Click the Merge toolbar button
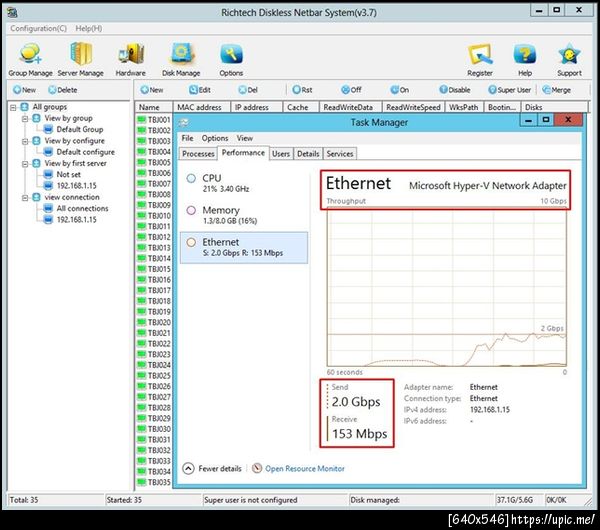The width and height of the screenshot is (600, 530). (557, 90)
